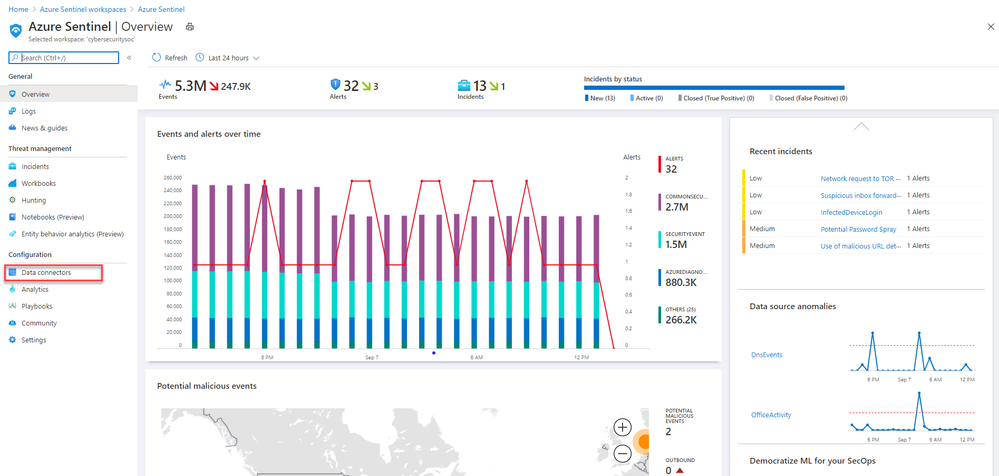Image resolution: width=999 pixels, height=476 pixels.
Task: Click the Azure Sentinel workspaces breadcrumb link
Action: point(81,10)
